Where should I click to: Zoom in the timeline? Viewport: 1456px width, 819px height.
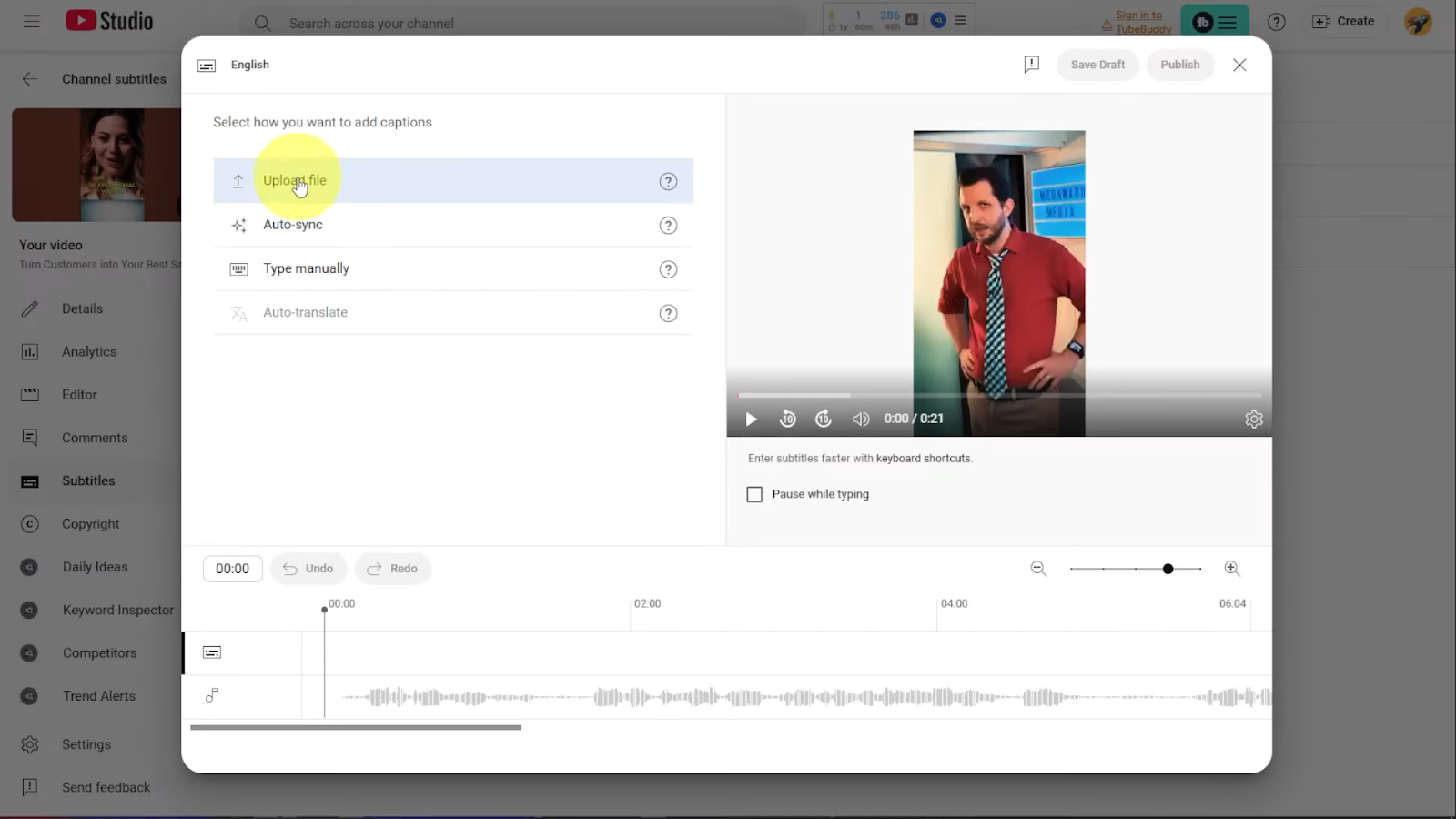pyautogui.click(x=1232, y=569)
